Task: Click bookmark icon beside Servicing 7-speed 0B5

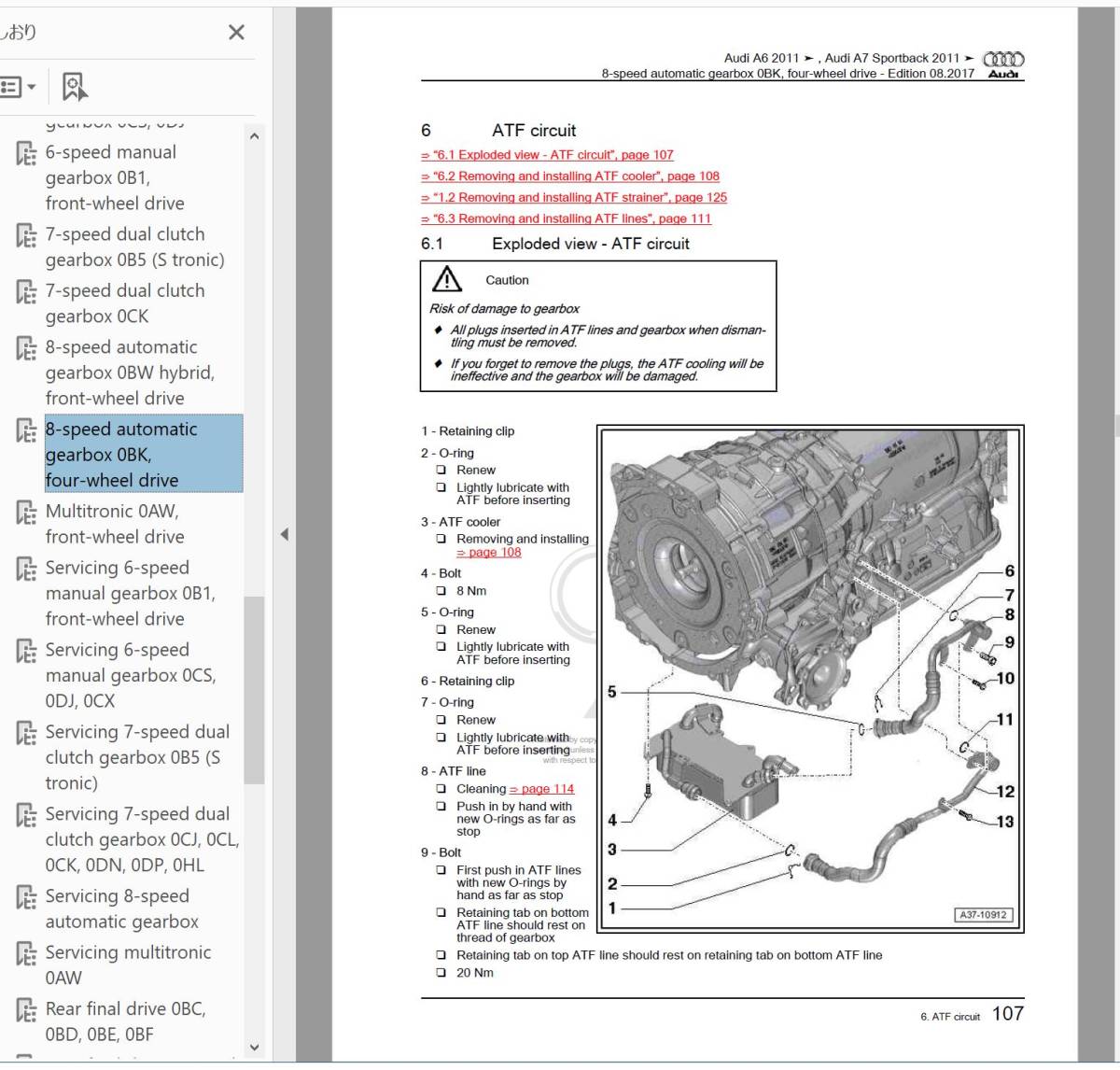Action: [x=26, y=733]
